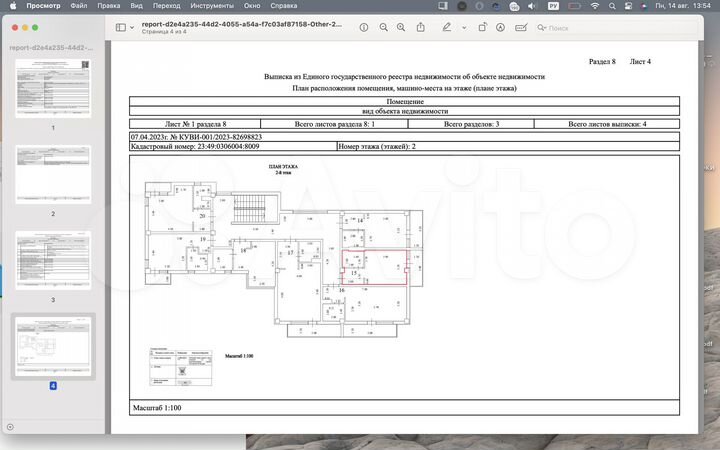The width and height of the screenshot is (720, 450).
Task: Open the Файл menu
Action: tap(79, 6)
